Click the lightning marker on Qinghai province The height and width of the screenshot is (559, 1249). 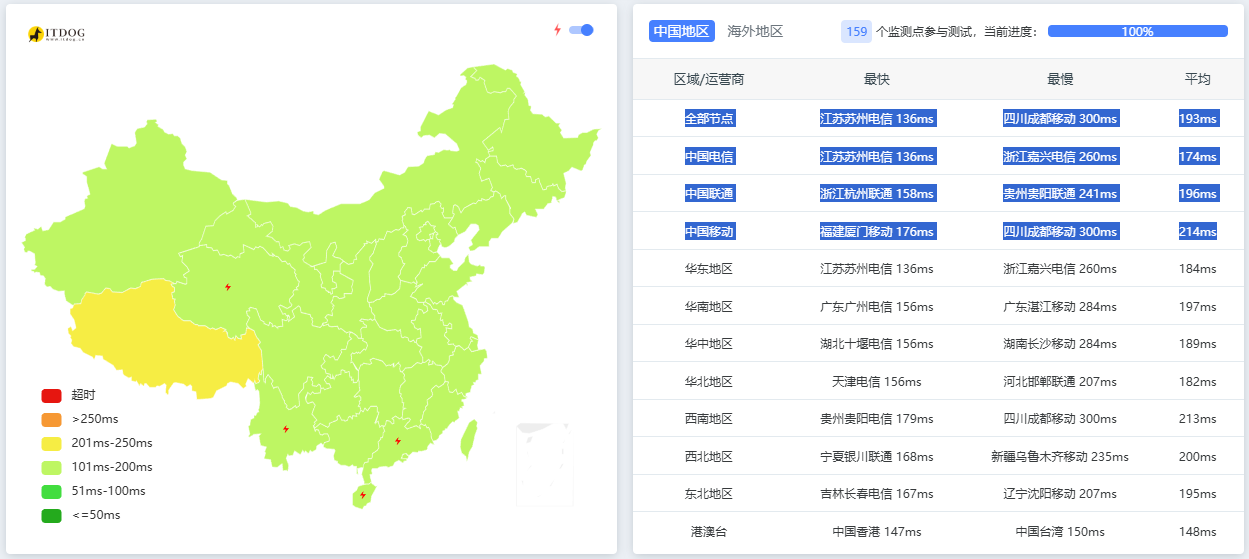(228, 287)
